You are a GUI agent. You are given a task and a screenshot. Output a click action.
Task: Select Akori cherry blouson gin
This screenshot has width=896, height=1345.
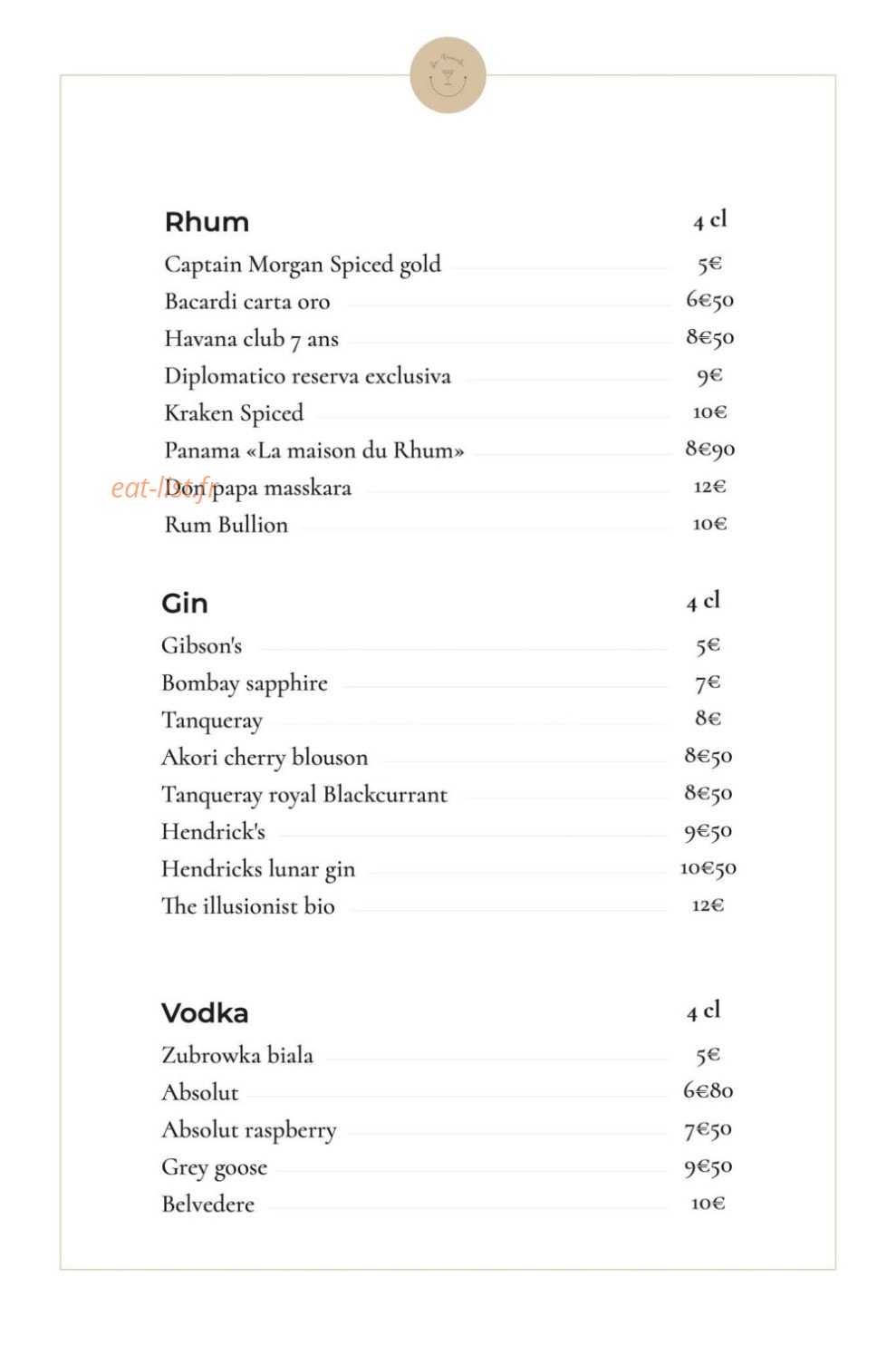[265, 757]
